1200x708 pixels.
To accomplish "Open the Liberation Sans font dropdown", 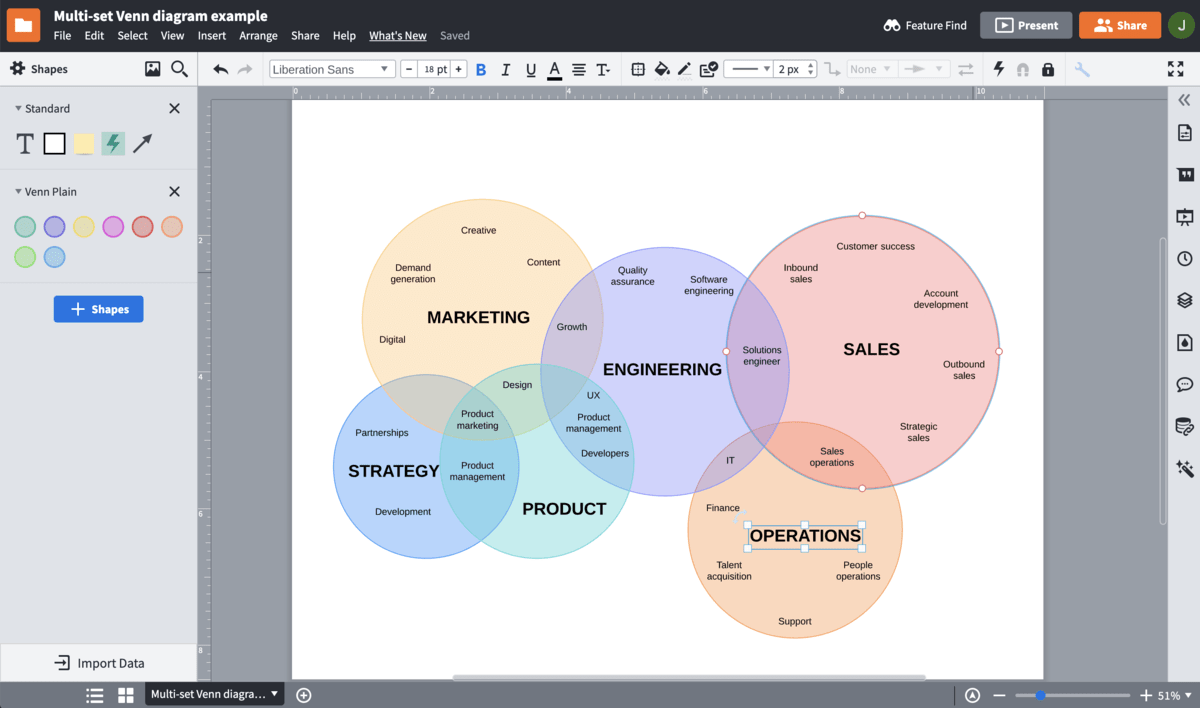I will click(x=332, y=69).
